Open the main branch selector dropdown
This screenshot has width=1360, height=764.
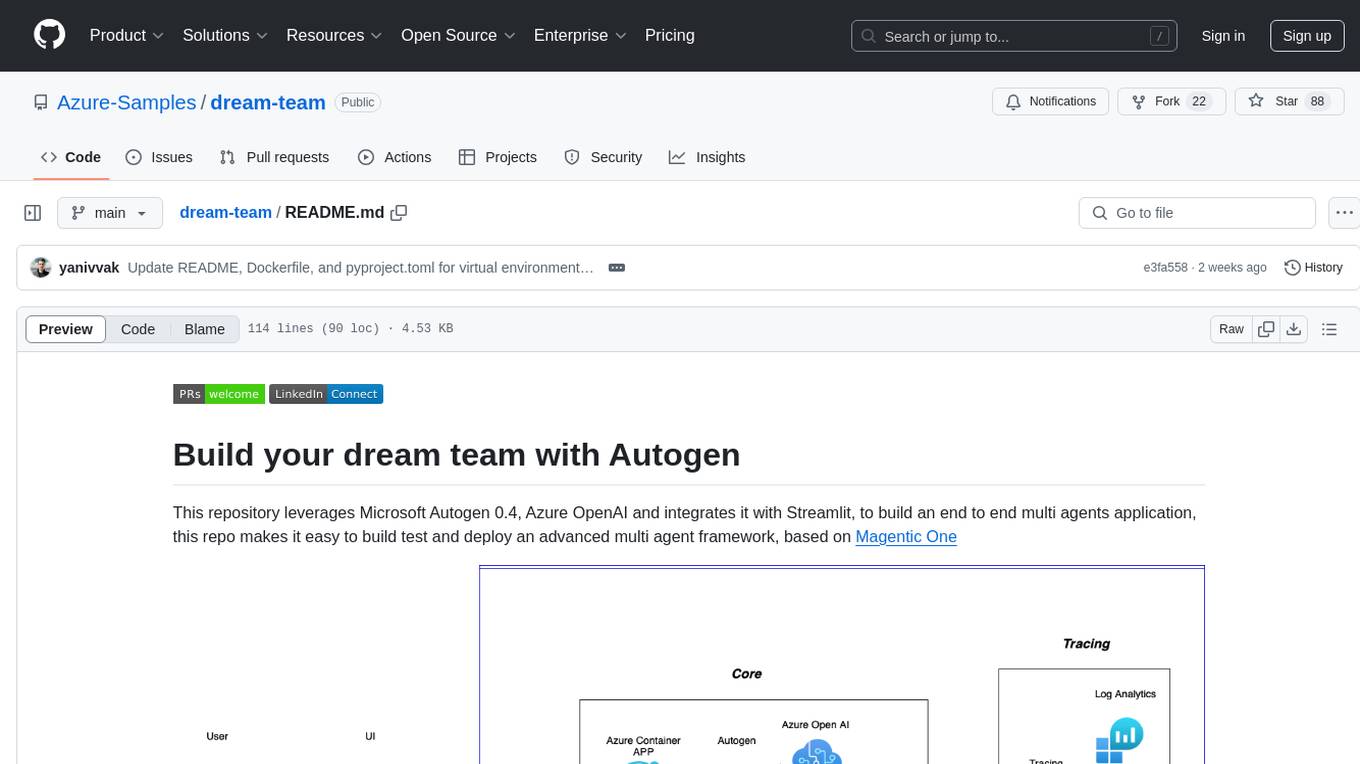tap(110, 213)
